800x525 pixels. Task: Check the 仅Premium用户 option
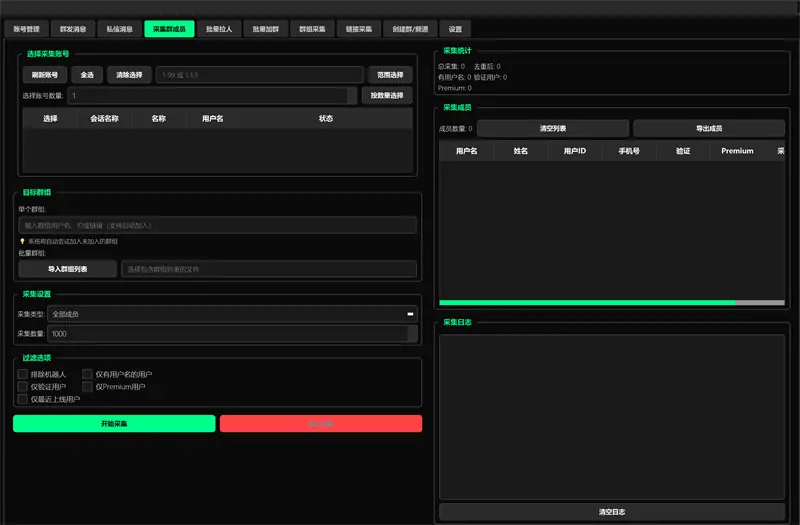pos(88,386)
